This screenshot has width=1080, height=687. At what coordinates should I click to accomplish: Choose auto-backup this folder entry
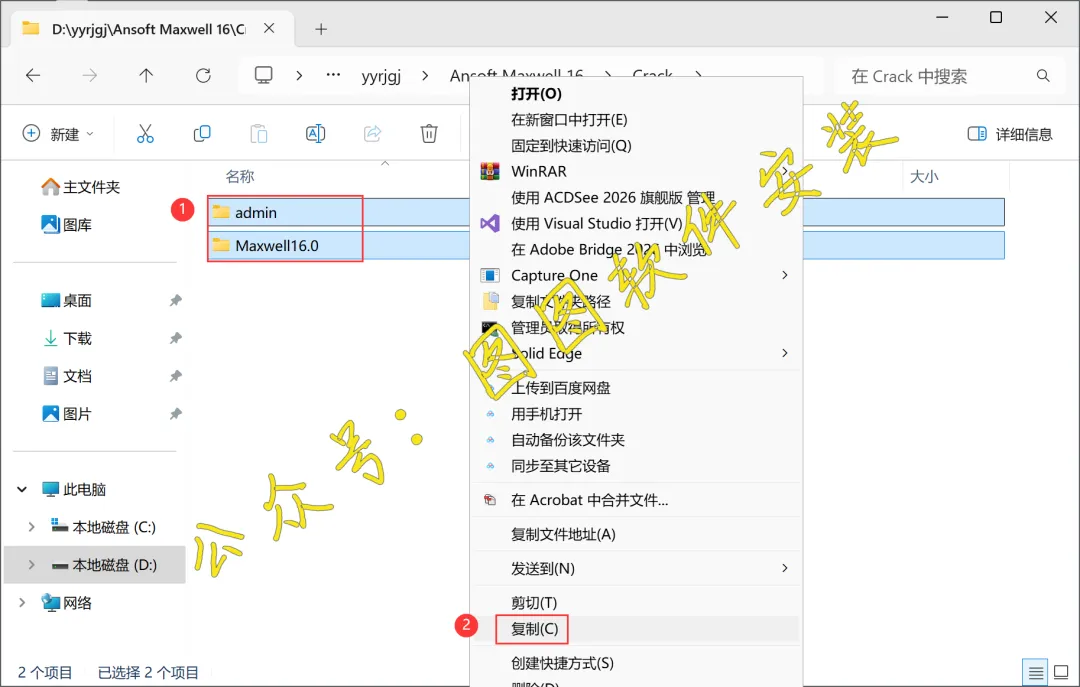[635, 440]
